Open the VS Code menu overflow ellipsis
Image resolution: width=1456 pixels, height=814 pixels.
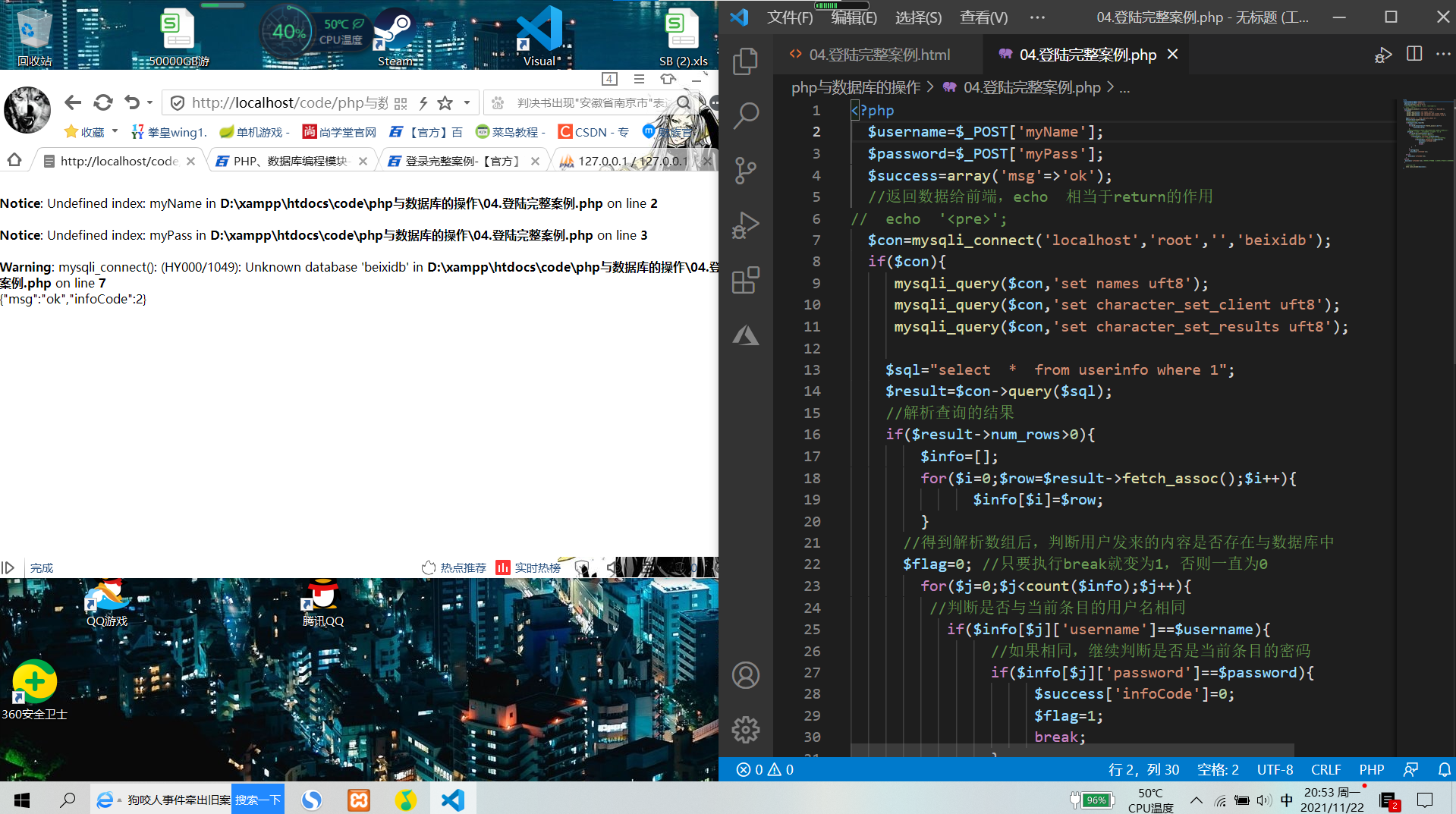pos(1037,17)
